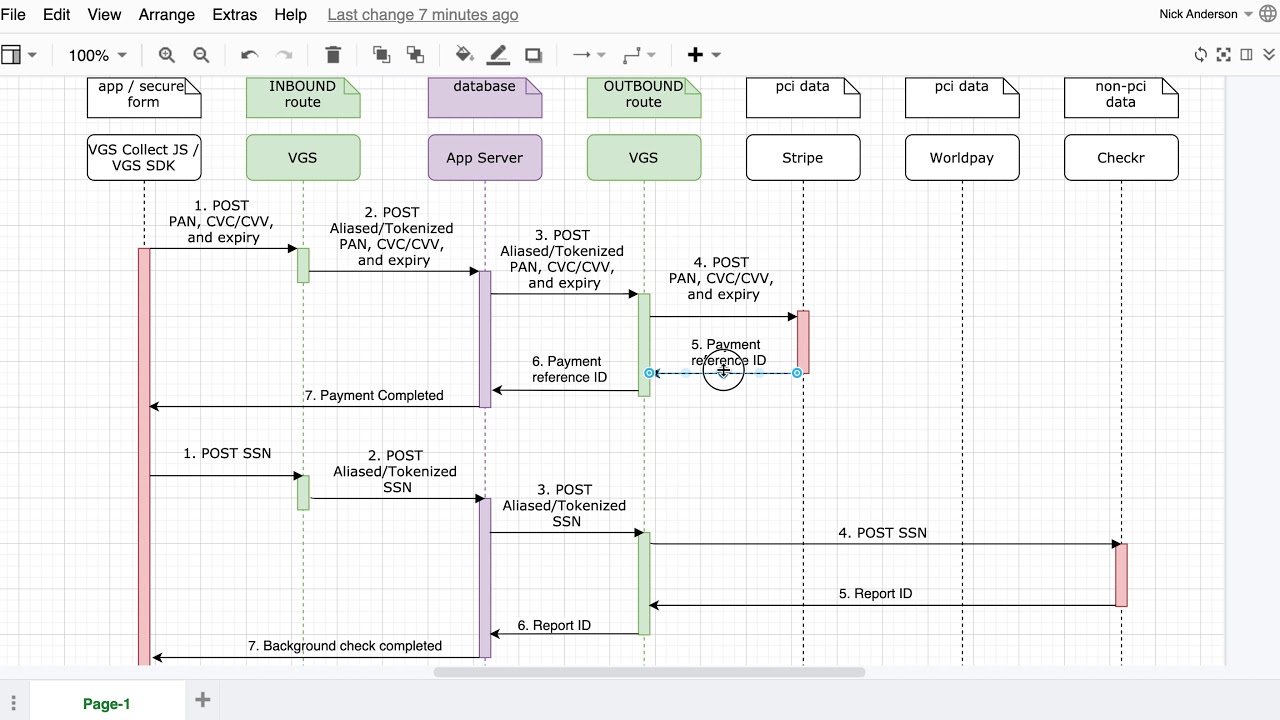Click the Fill Color paint bucket icon
Screen dimensions: 1280x720
[464, 55]
